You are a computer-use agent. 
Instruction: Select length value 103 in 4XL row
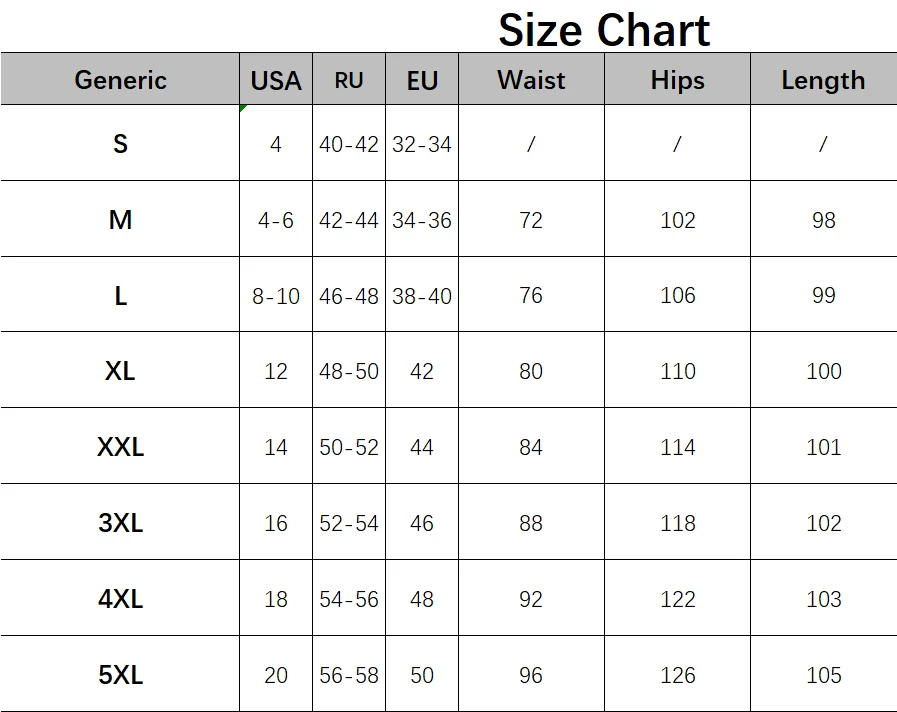click(824, 599)
